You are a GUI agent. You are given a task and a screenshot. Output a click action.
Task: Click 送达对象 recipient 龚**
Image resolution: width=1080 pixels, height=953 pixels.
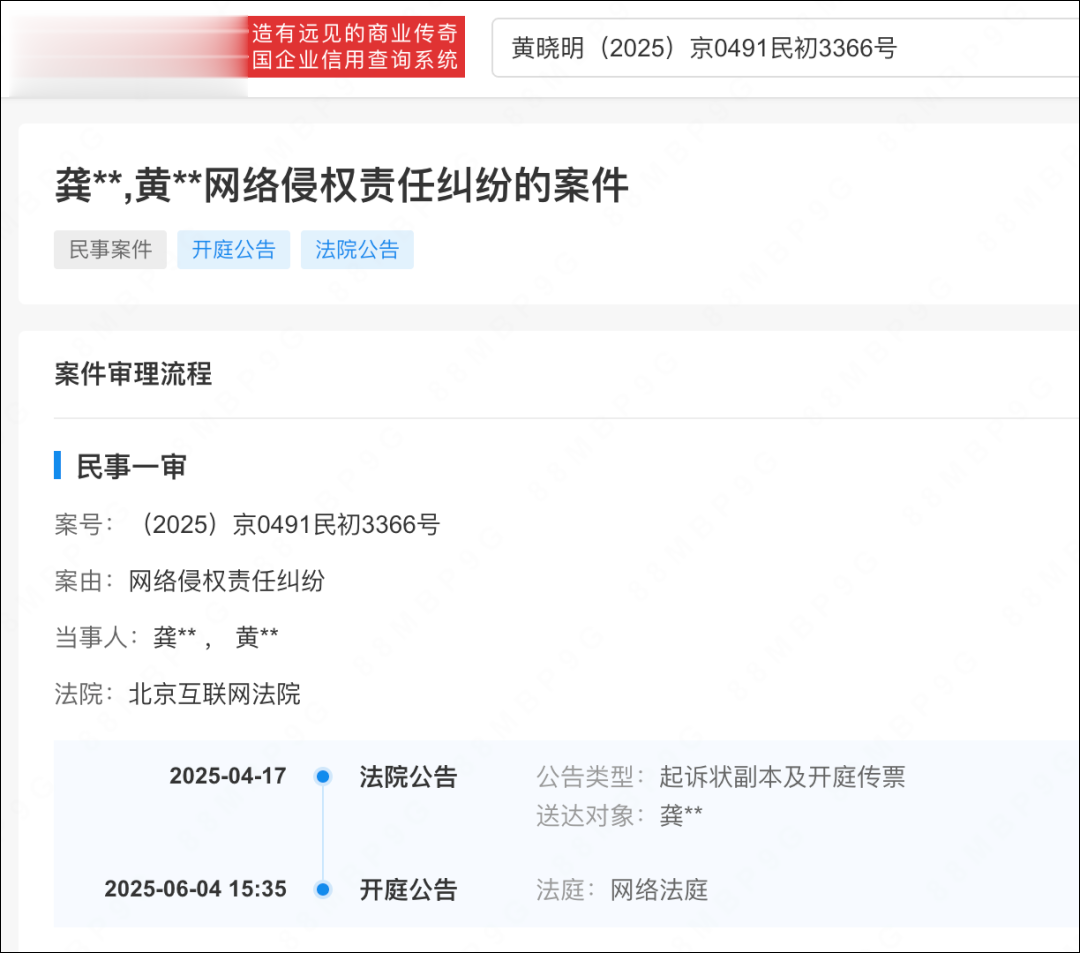click(681, 815)
